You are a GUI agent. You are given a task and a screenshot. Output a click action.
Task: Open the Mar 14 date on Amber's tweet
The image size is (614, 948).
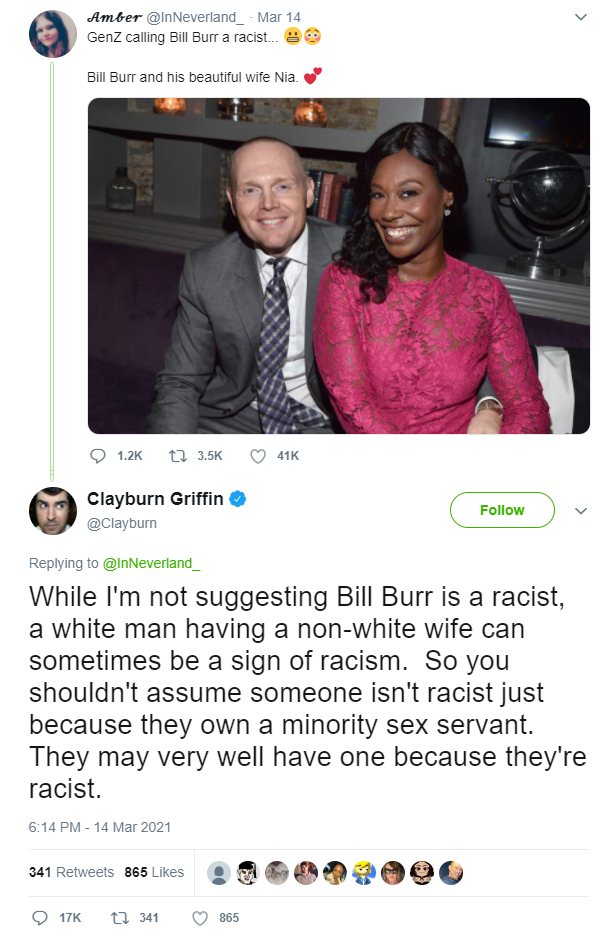click(279, 17)
